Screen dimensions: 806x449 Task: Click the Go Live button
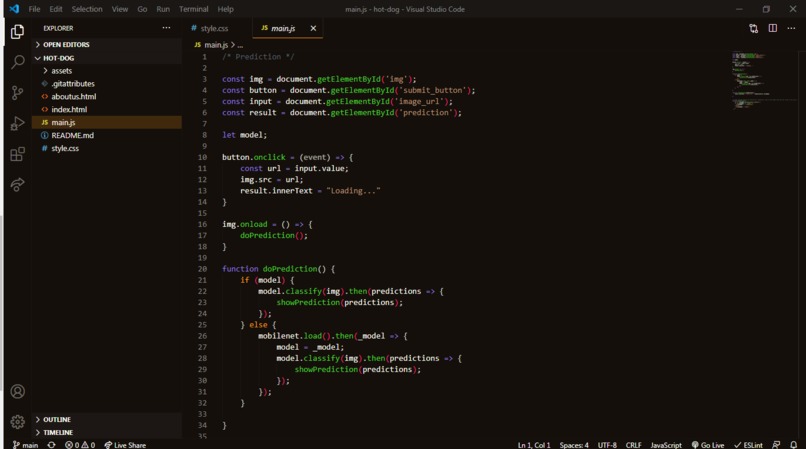708,445
